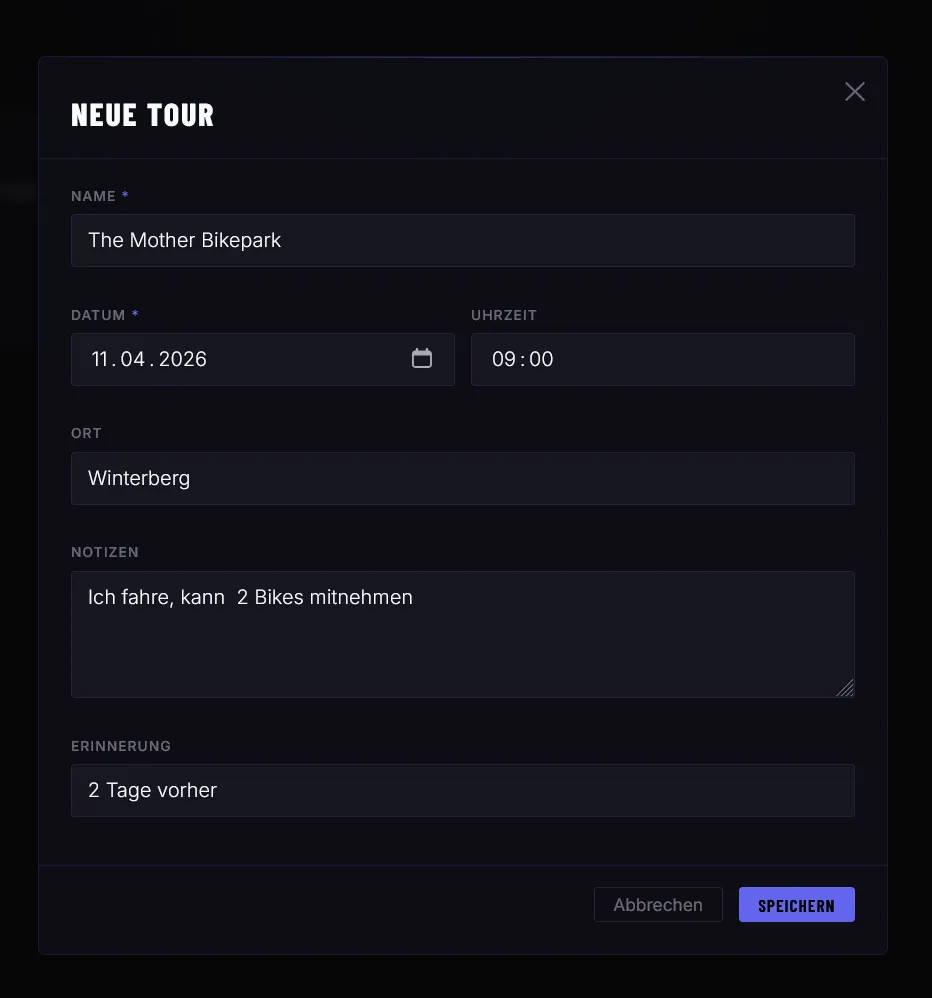
Task: Select the minutes 00 in the Uhrzeit field
Action: 541,359
